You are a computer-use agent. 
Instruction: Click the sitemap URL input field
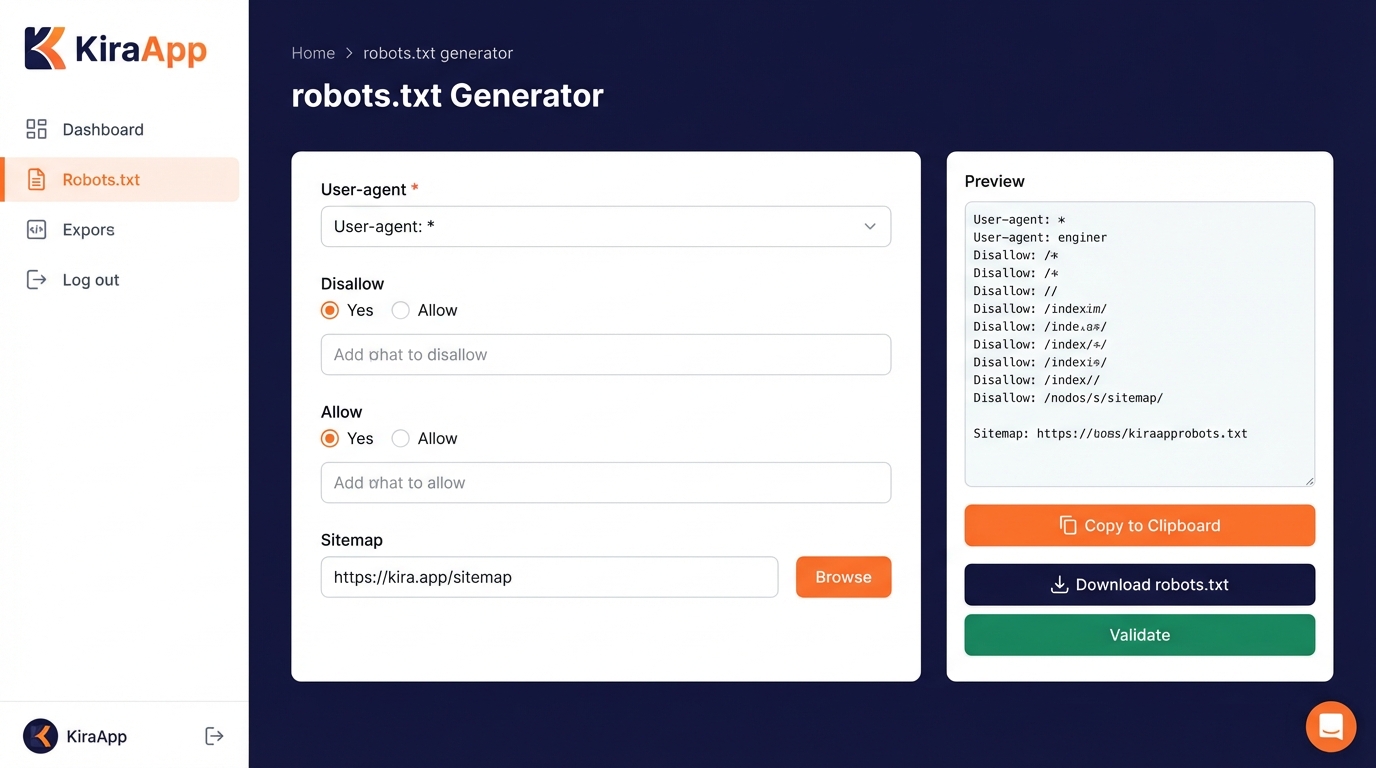coord(548,577)
